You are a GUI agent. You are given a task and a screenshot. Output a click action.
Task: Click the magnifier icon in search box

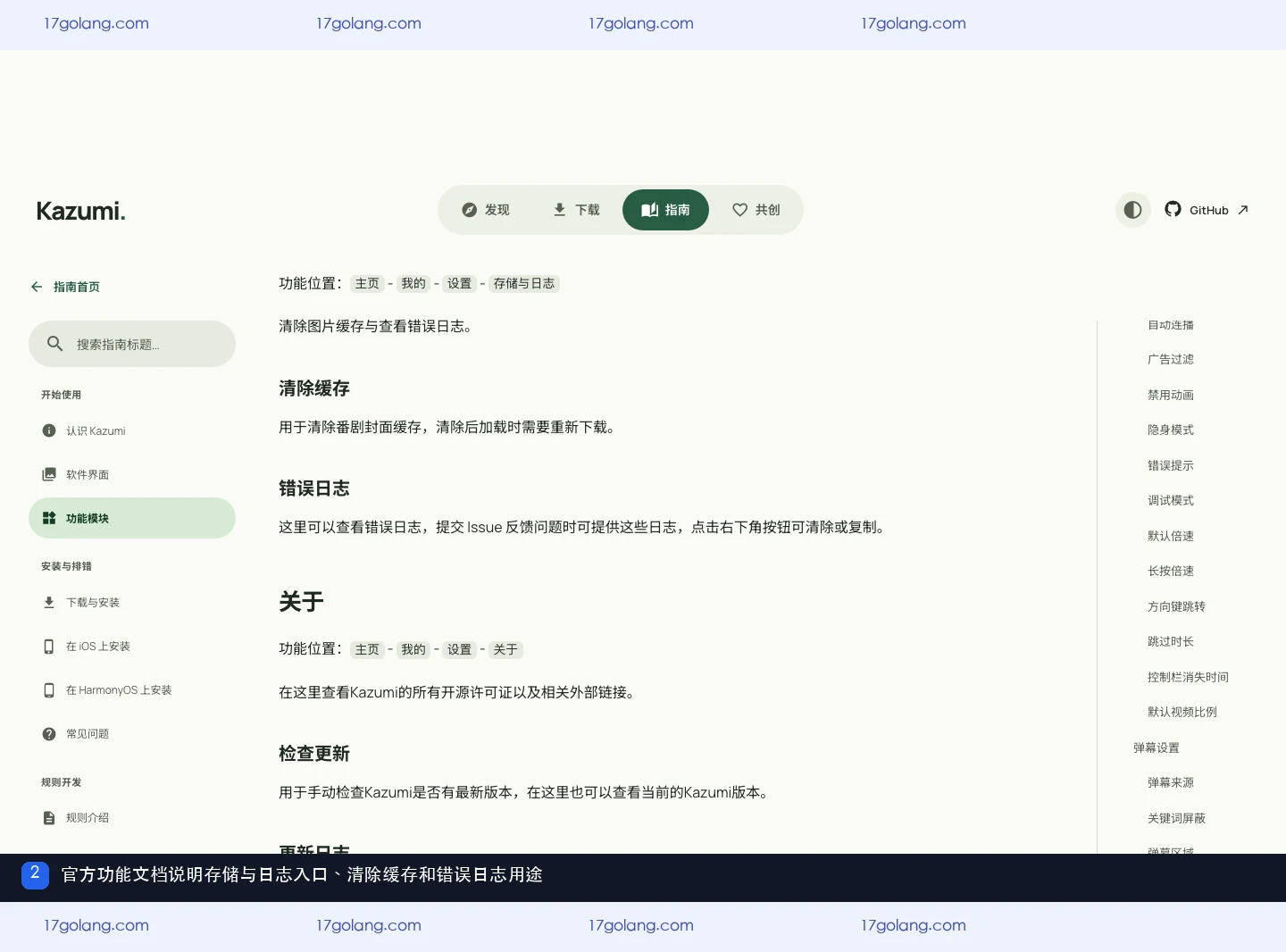[x=54, y=344]
